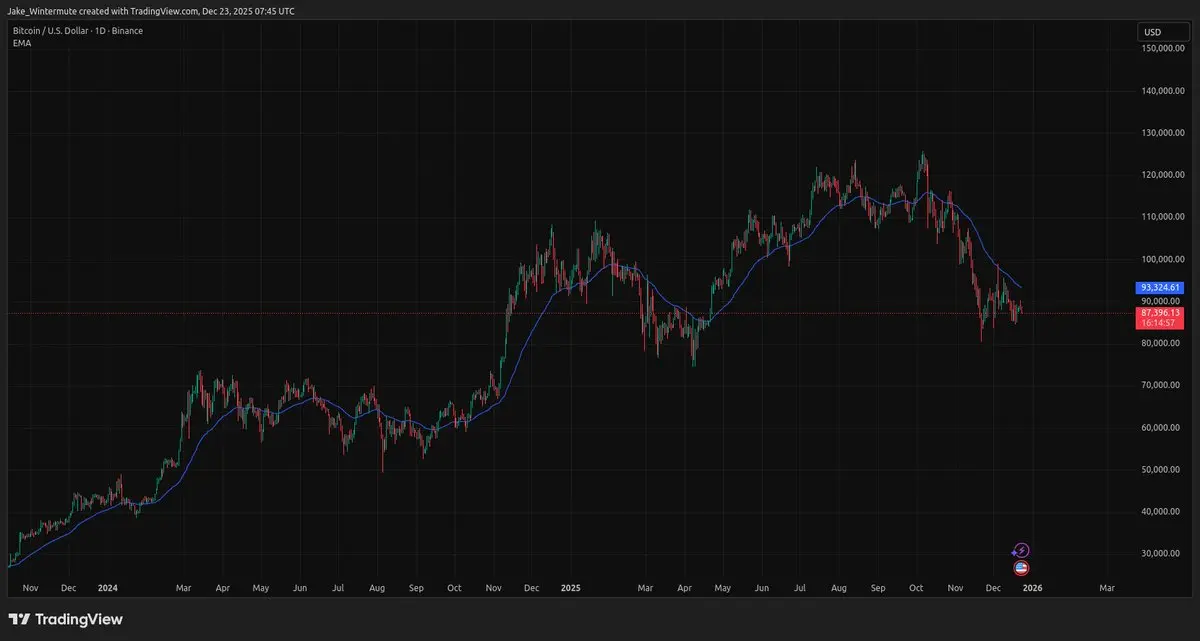This screenshot has width=1200, height=641.
Task: Select the EMA indicator label
Action: 21,43
